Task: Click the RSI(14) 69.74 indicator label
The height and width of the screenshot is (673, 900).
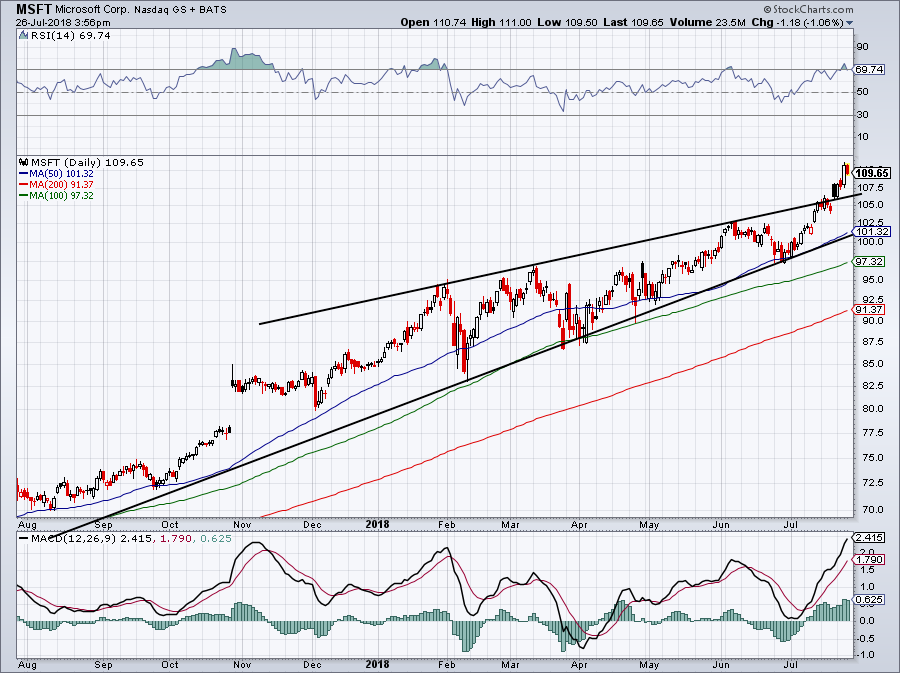Action: [x=71, y=36]
